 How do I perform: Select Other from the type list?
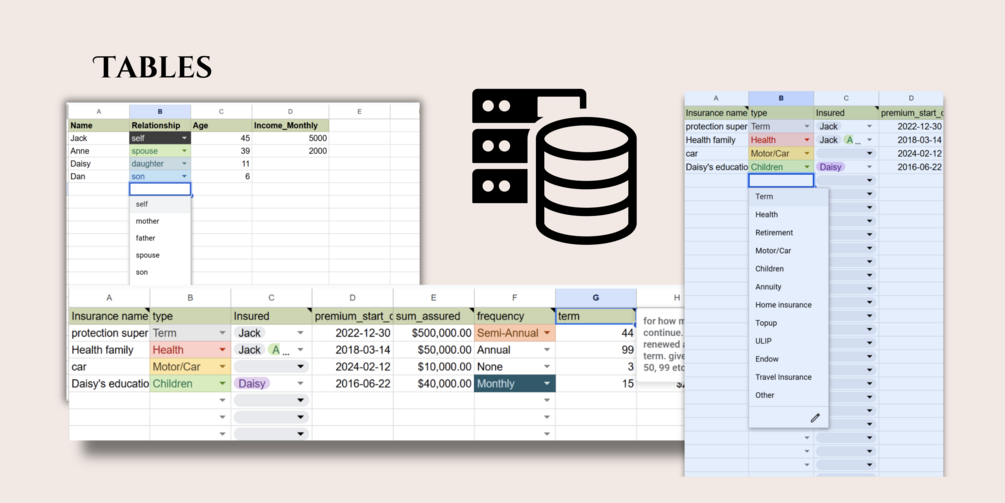[788, 395]
